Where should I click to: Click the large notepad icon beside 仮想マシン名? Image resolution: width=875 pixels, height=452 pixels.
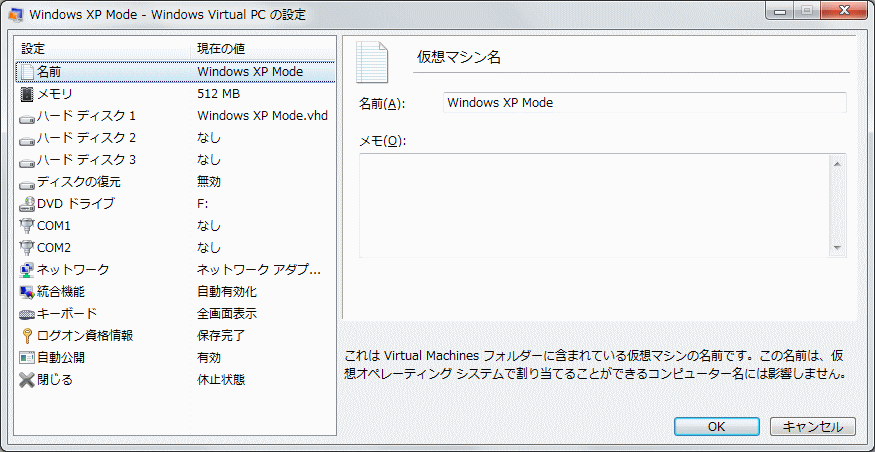point(372,61)
